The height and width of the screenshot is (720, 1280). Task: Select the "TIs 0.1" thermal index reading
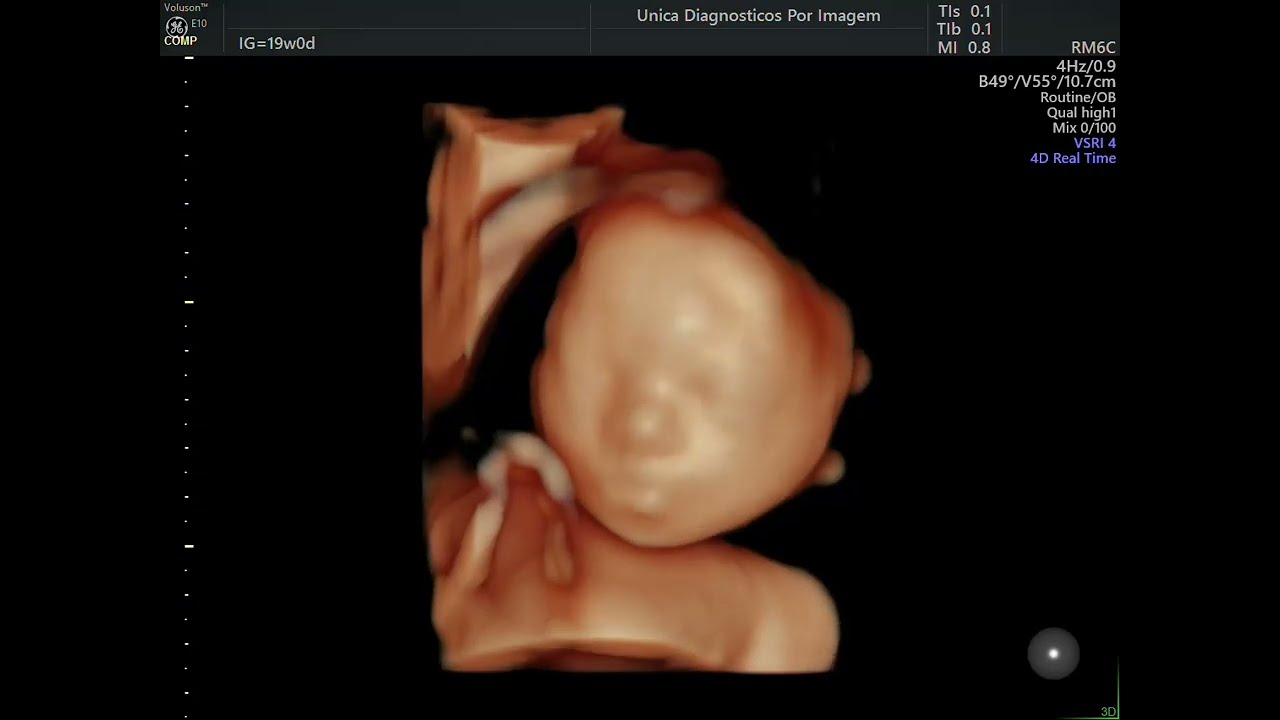tap(964, 12)
